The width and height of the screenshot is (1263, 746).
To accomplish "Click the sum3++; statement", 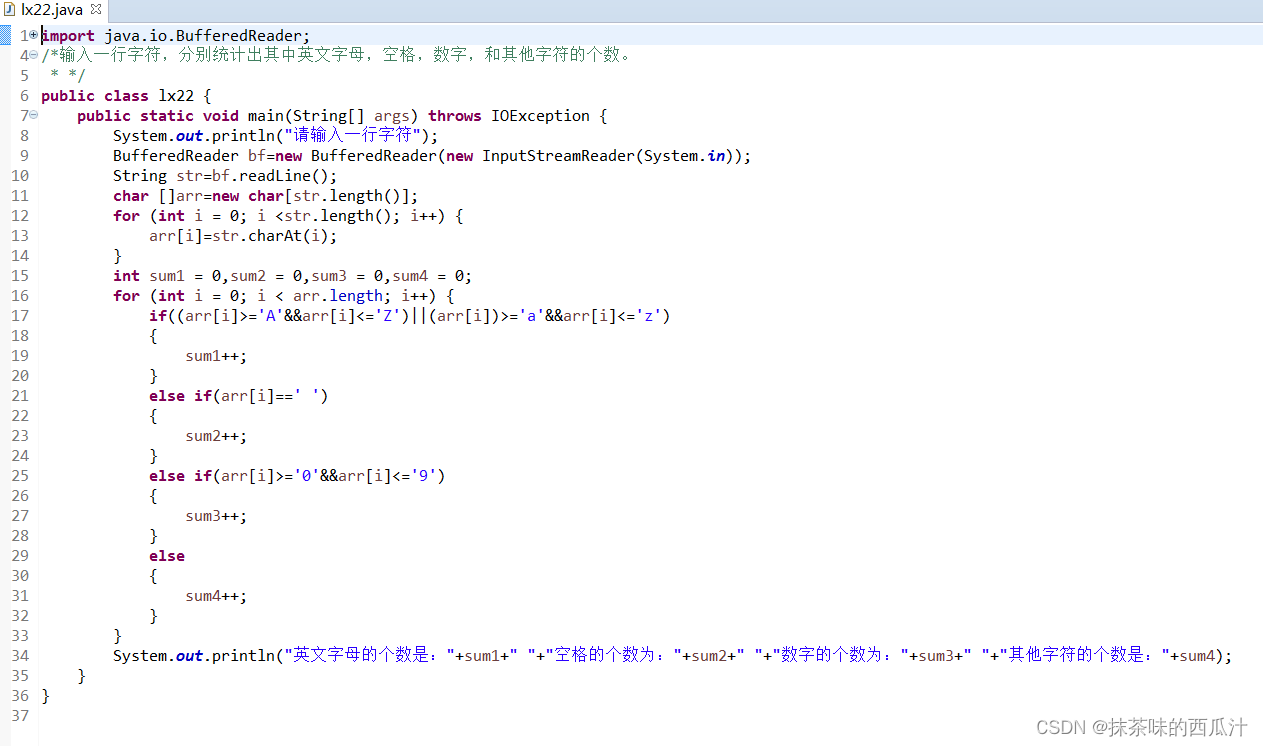I will click(216, 516).
